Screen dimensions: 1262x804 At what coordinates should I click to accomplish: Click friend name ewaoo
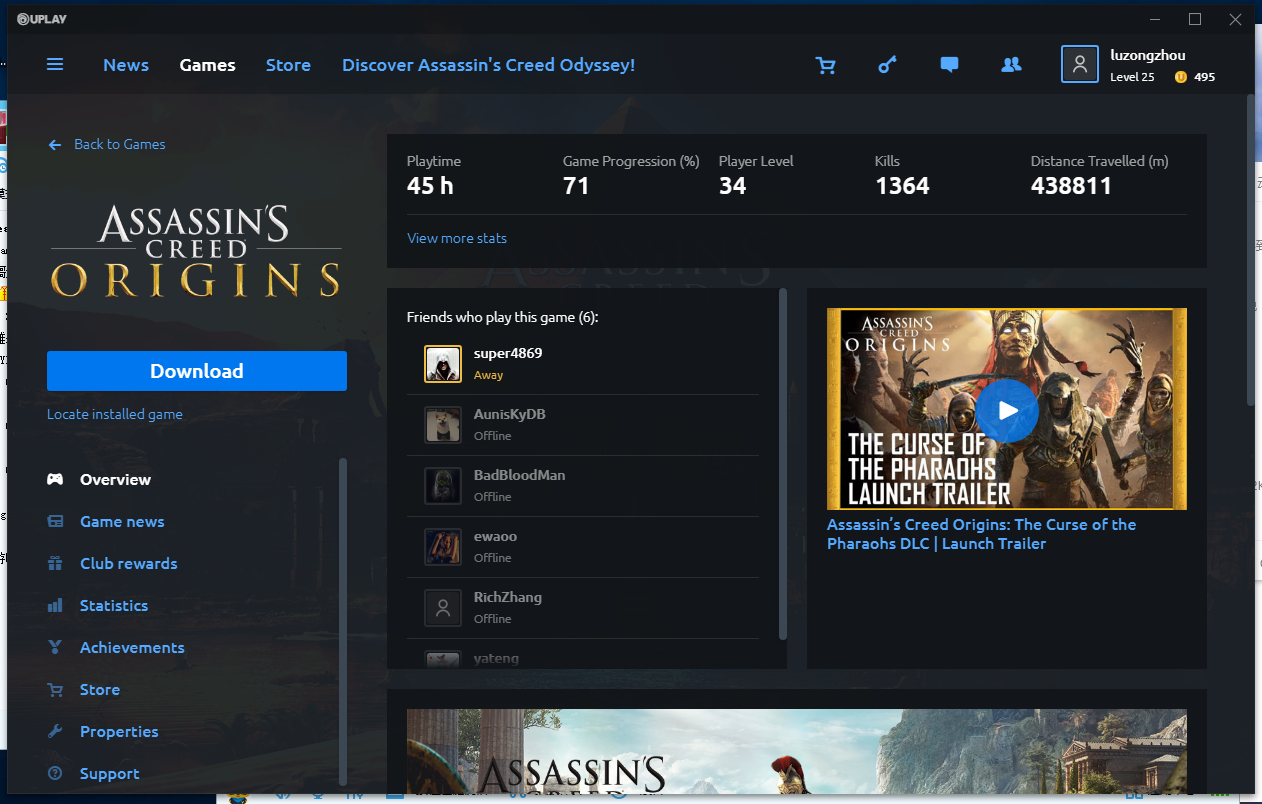[495, 536]
